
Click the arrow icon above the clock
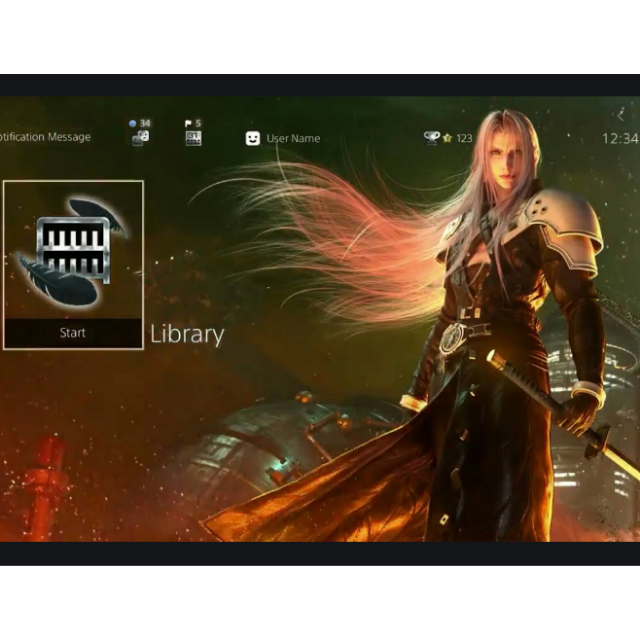pyautogui.click(x=621, y=115)
